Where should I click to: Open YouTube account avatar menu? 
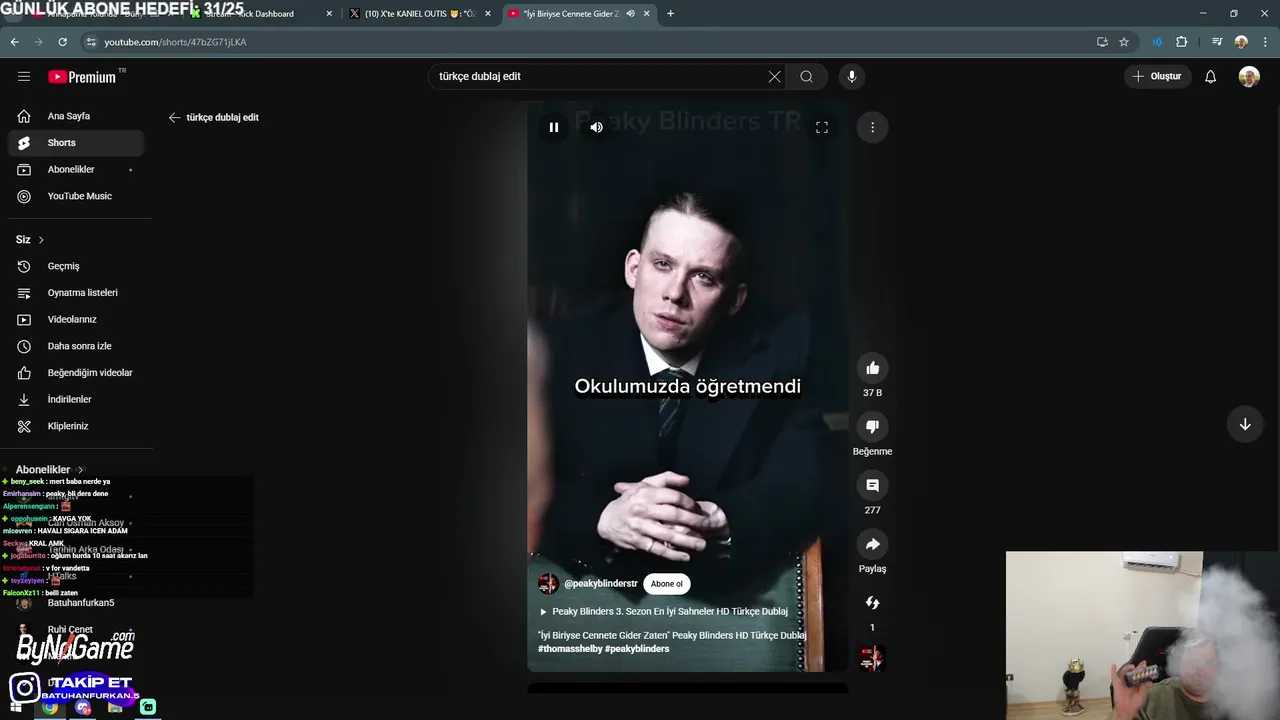tap(1249, 76)
